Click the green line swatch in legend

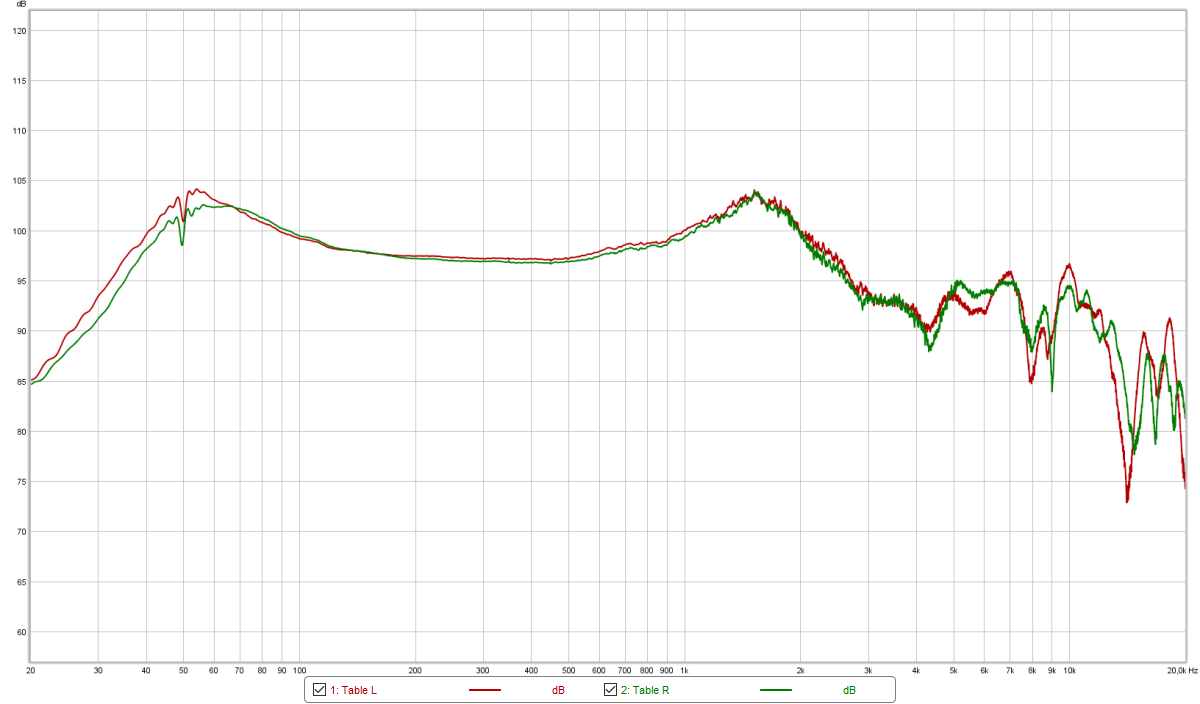point(775,690)
